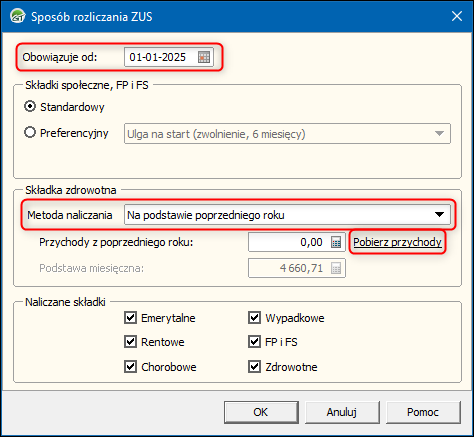Open calculator icon for Przychody z poprzedniego roku

336,242
